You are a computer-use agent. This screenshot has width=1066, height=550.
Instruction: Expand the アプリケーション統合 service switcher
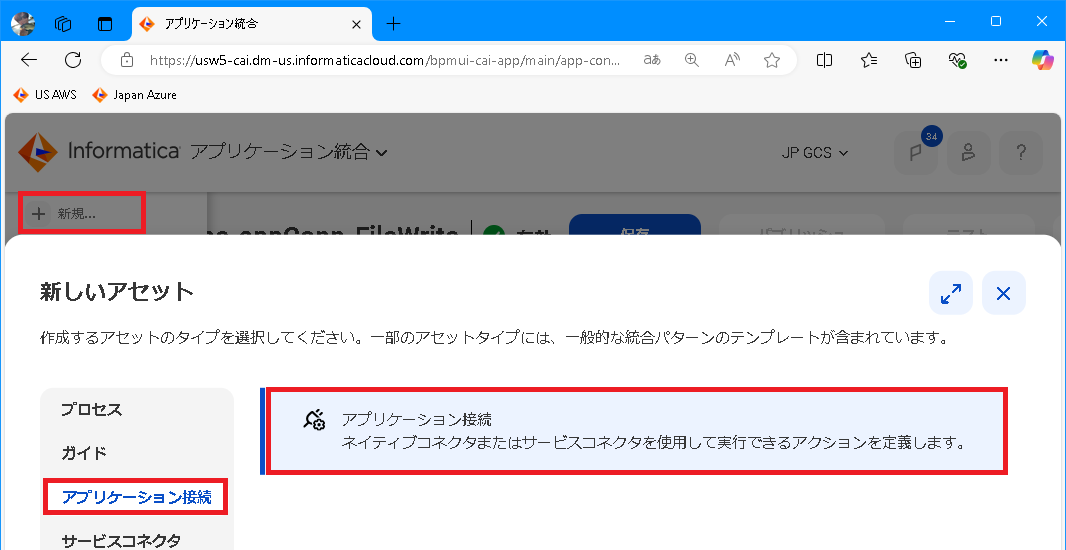pos(289,152)
